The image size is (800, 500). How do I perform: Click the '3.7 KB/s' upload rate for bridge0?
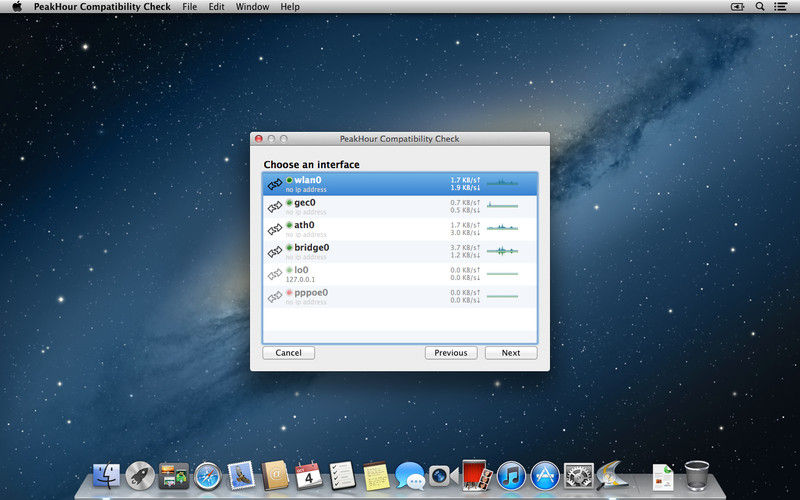click(x=465, y=247)
